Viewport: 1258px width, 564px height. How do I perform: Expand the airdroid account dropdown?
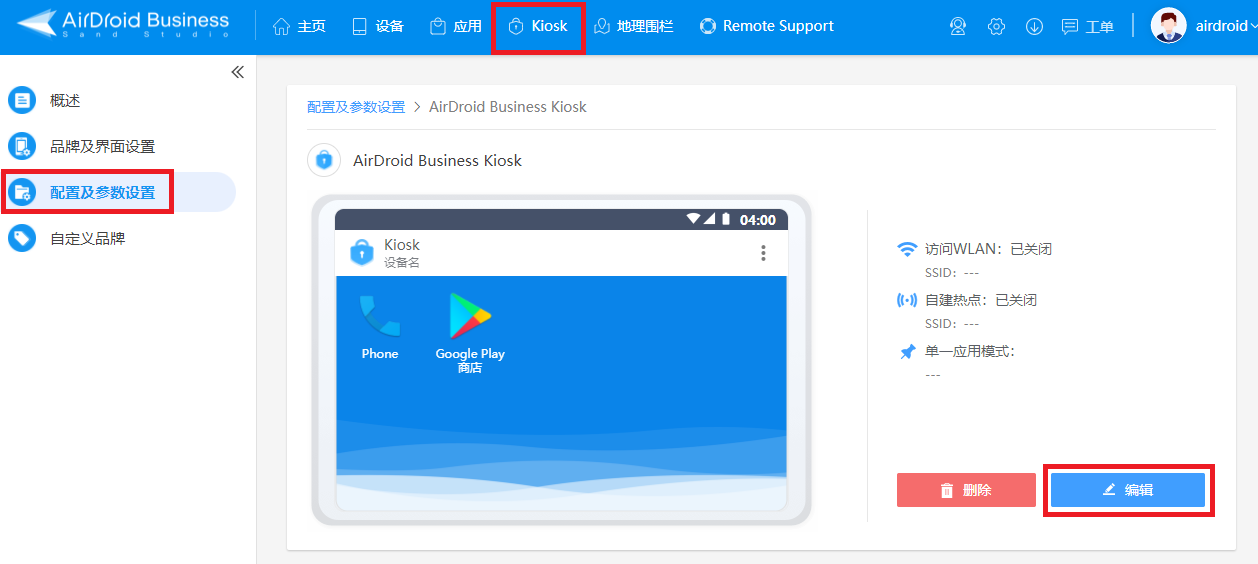(x=1226, y=26)
